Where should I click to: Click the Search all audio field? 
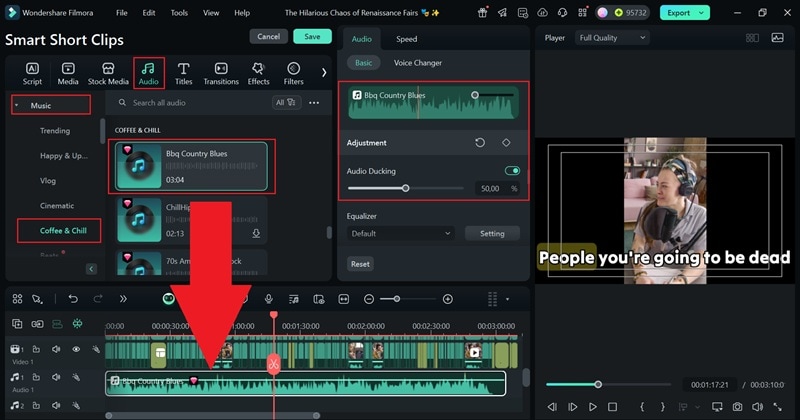click(193, 103)
